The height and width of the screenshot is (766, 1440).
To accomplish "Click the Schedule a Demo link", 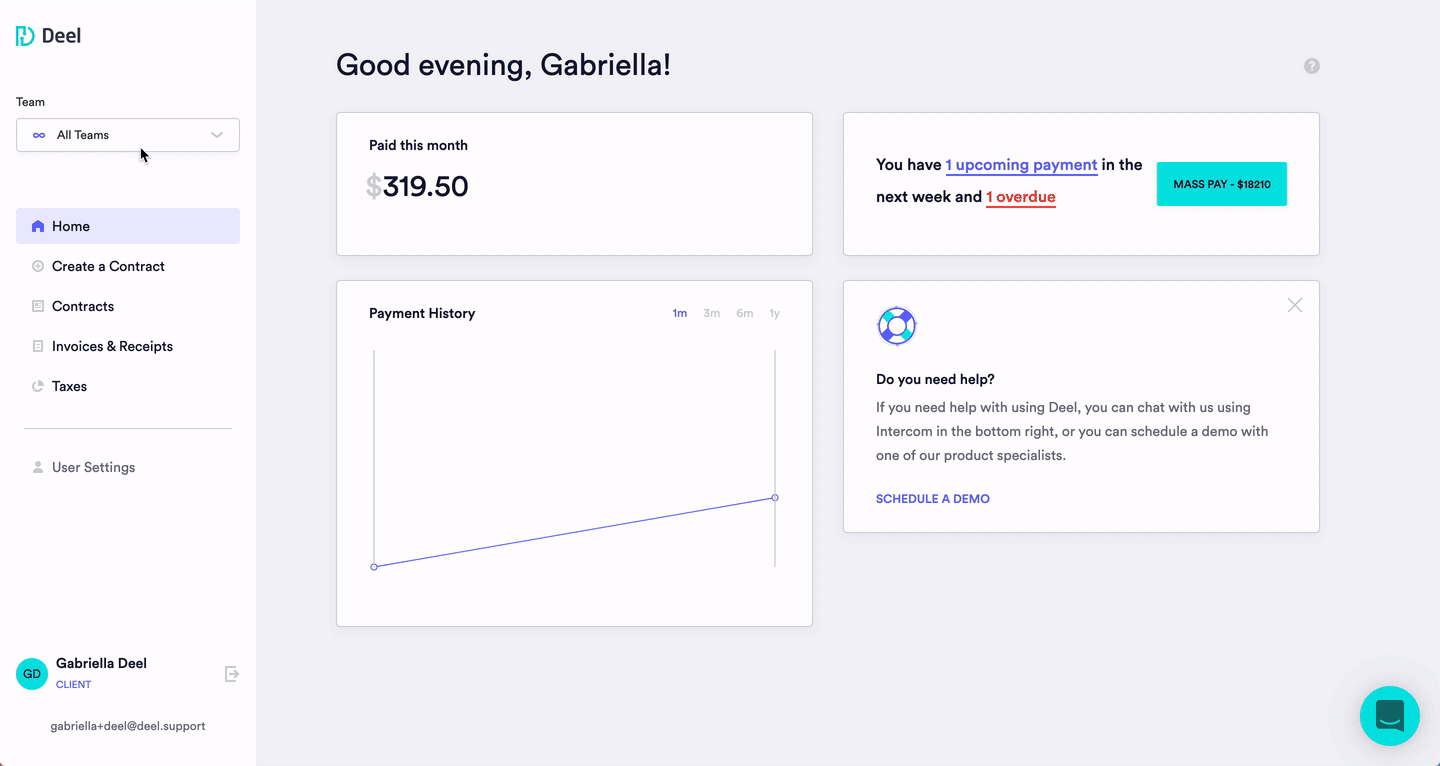I will coord(932,499).
